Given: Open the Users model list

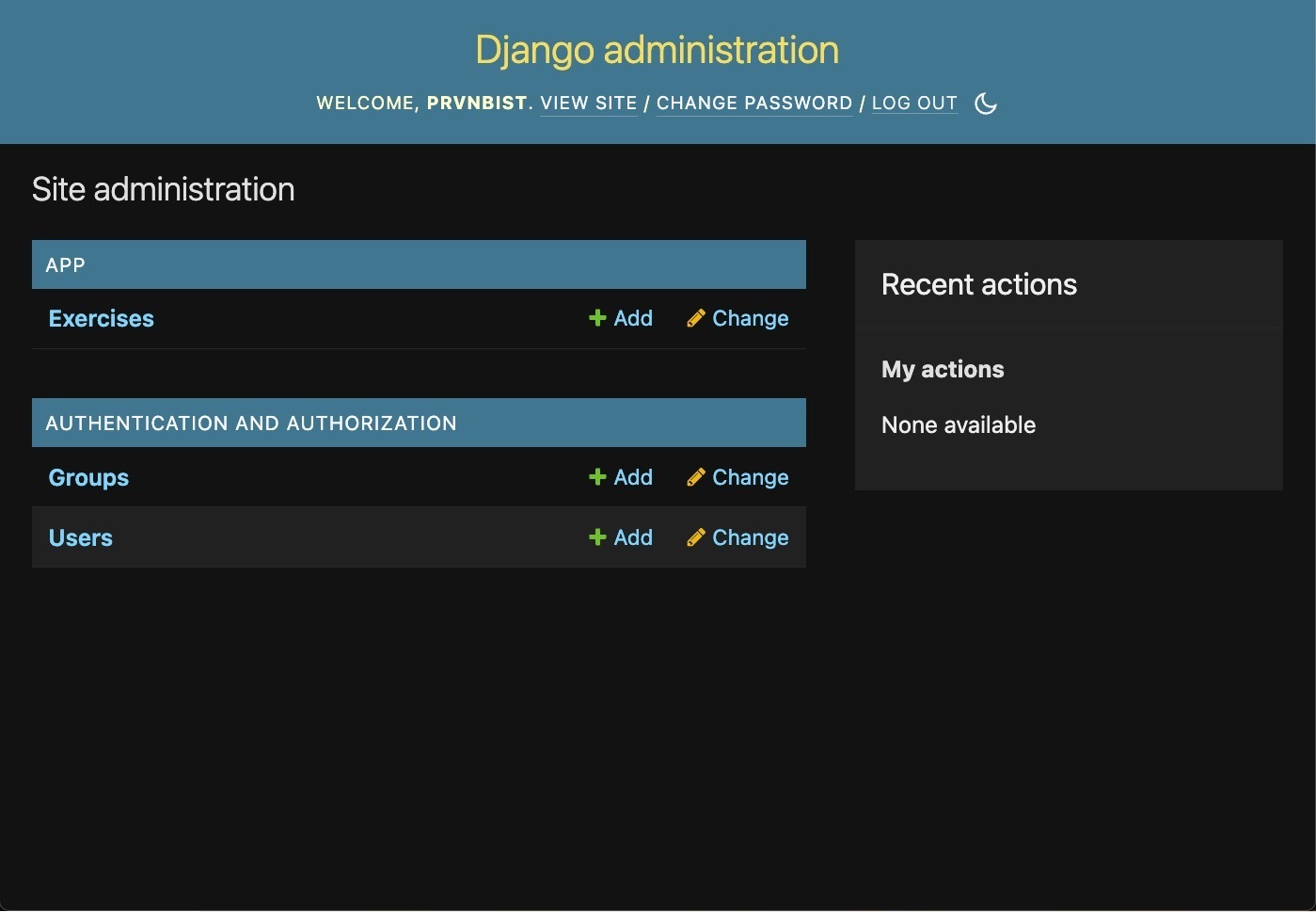Looking at the screenshot, I should click(81, 538).
